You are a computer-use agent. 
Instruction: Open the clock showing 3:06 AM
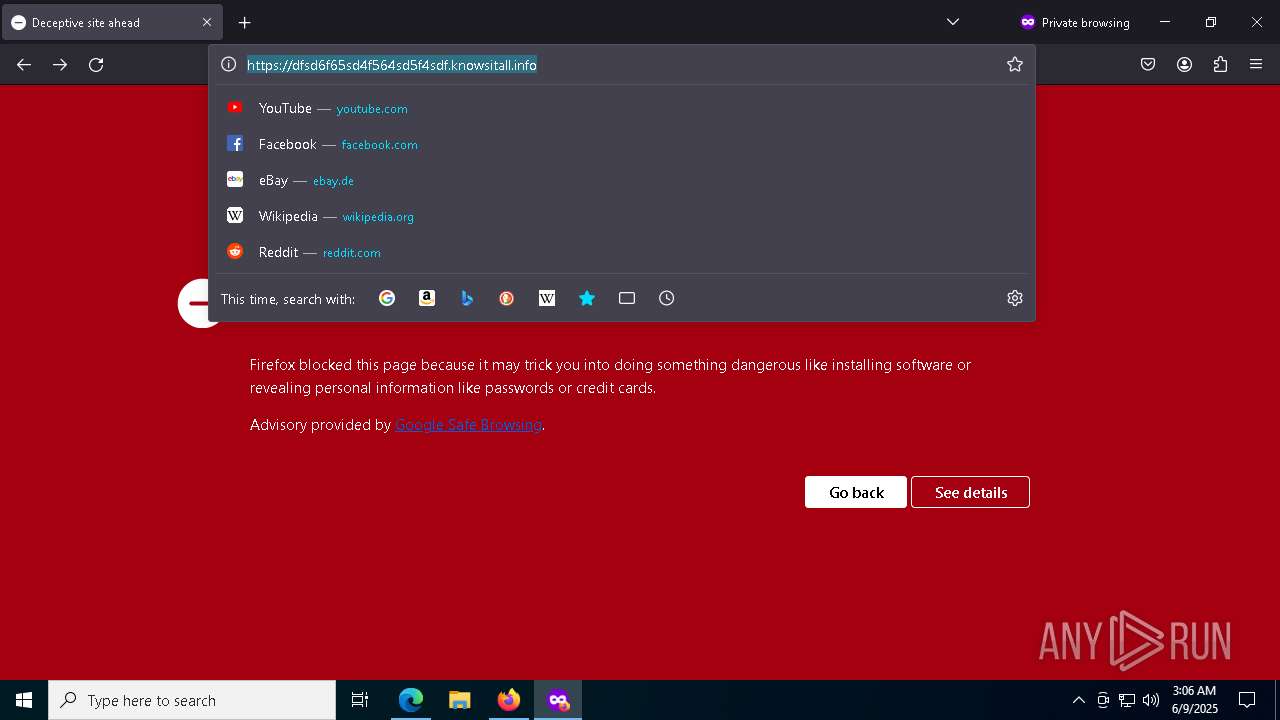[x=1194, y=700]
